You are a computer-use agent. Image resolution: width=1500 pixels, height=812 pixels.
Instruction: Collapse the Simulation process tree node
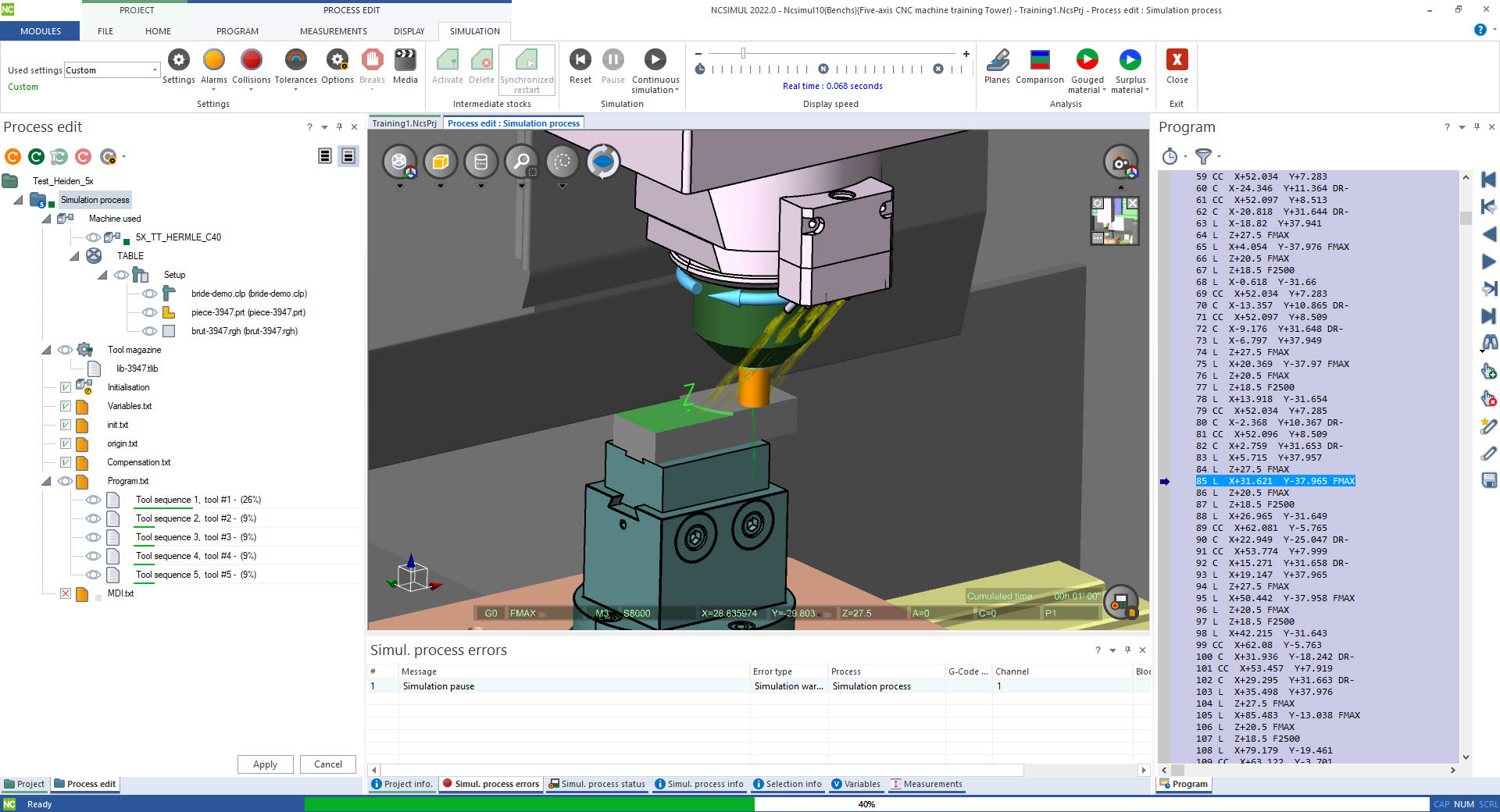click(18, 200)
